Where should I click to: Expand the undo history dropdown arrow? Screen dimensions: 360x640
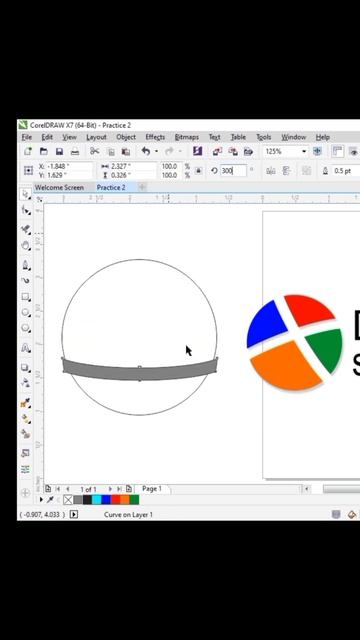click(156, 151)
